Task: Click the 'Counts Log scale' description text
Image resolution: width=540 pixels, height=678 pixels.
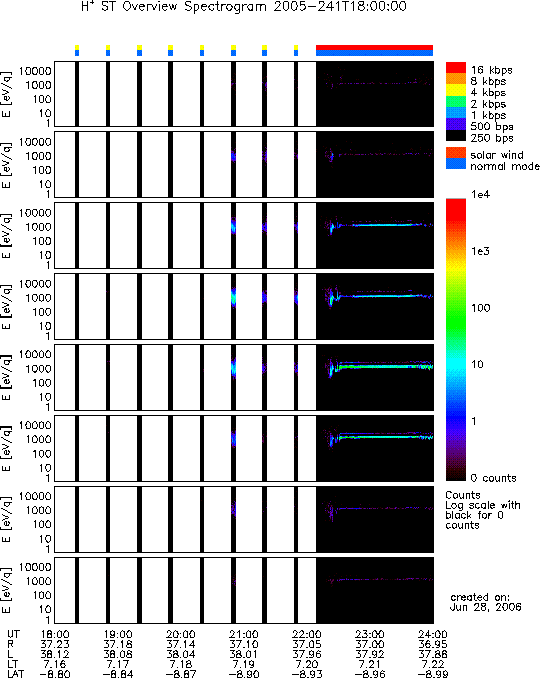Action: (x=482, y=510)
